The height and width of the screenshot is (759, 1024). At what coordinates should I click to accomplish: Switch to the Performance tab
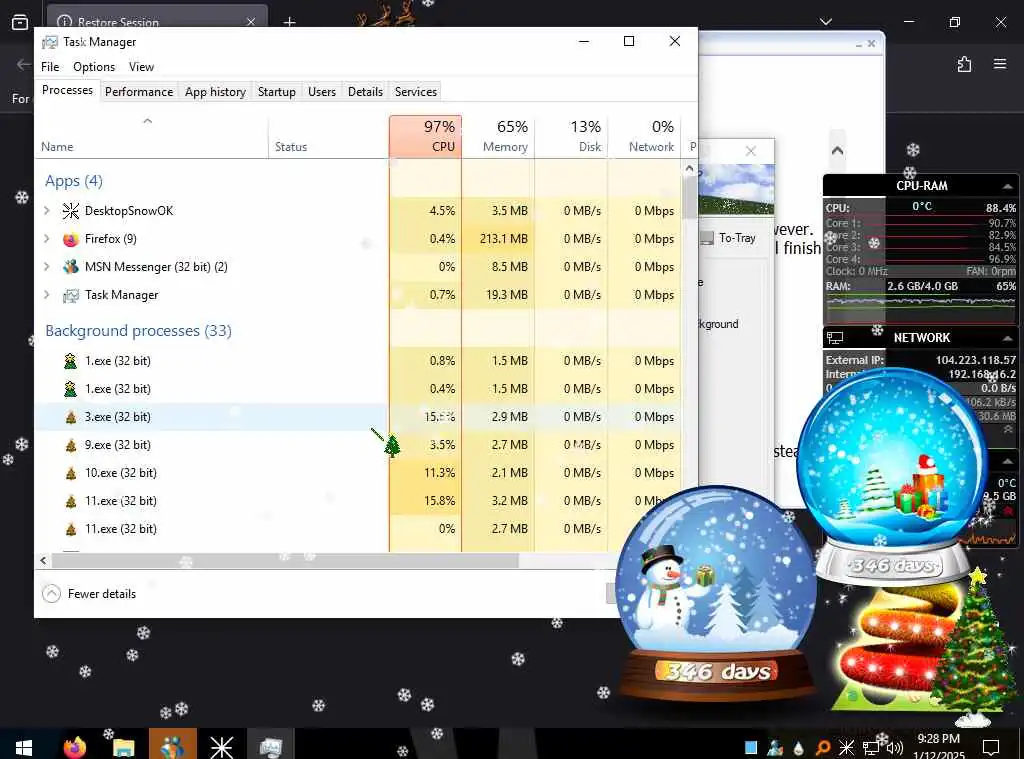pyautogui.click(x=138, y=92)
